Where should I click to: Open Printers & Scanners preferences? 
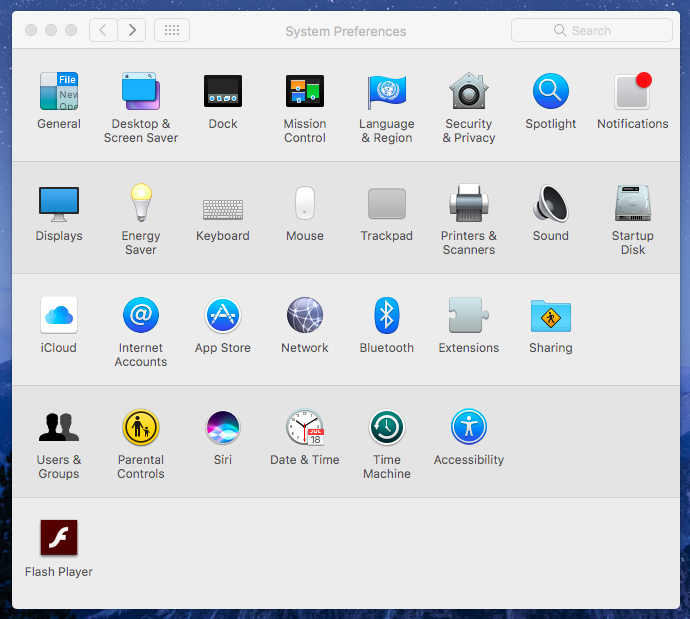coord(469,203)
